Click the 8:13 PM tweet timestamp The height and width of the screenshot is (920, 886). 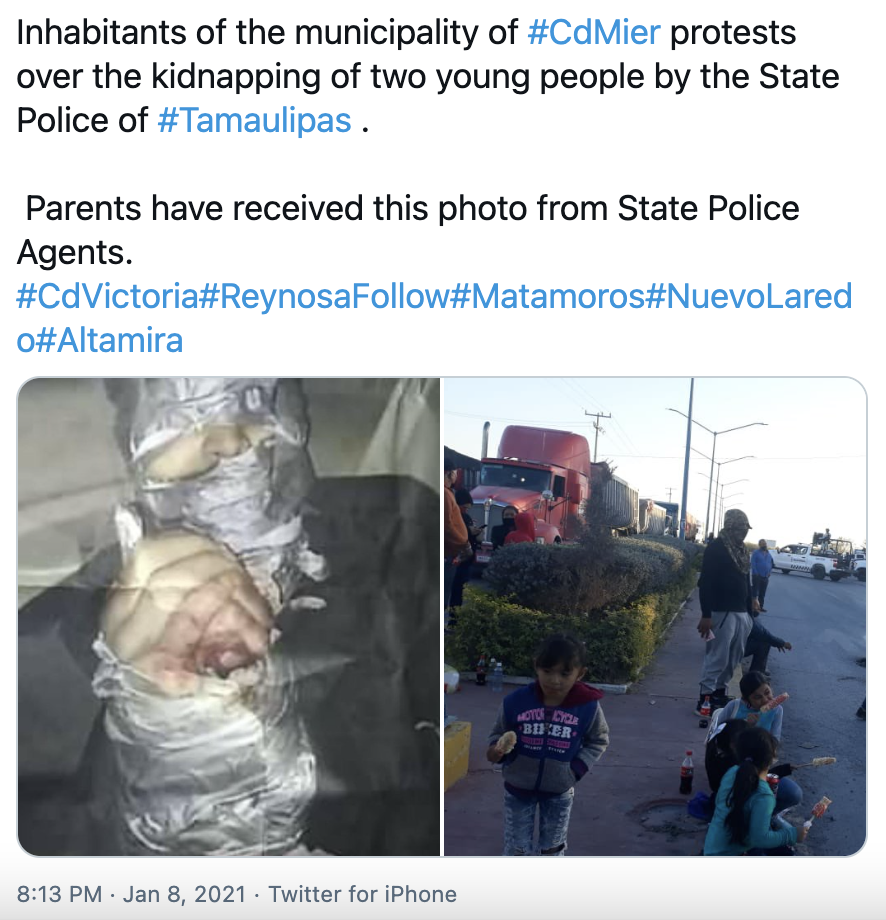(59, 894)
